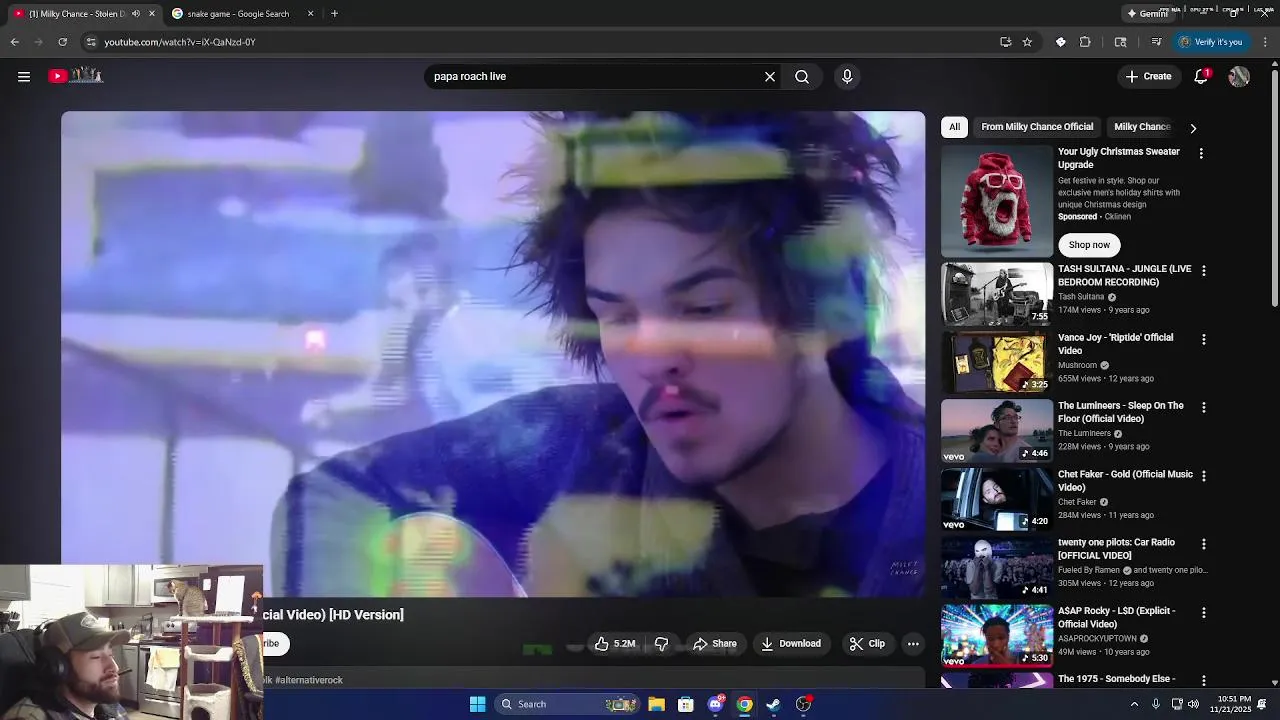
Task: Open the Chrome extensions puzzle icon
Action: 1085,42
